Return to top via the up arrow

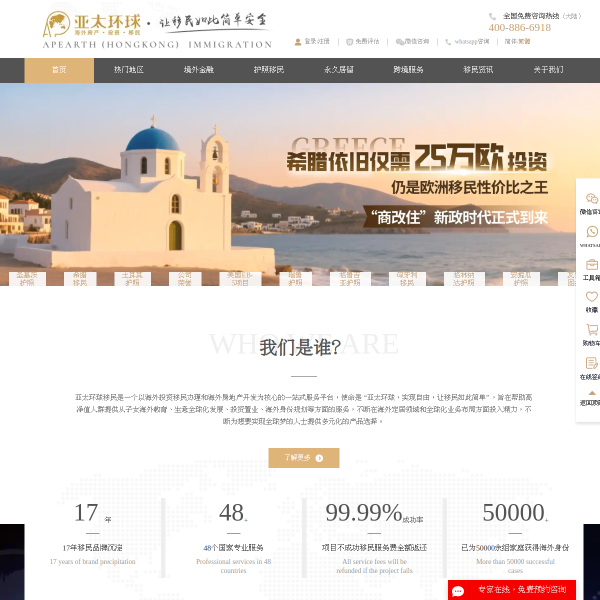pyautogui.click(x=591, y=396)
